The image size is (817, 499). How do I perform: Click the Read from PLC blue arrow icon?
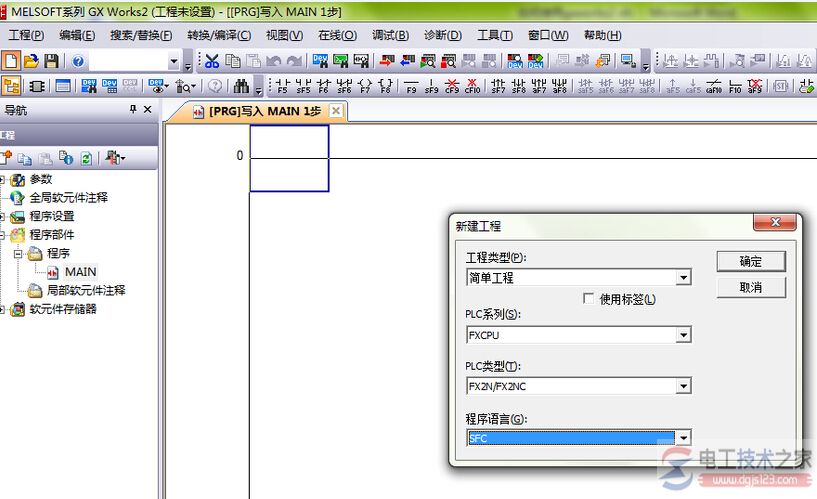pos(407,61)
